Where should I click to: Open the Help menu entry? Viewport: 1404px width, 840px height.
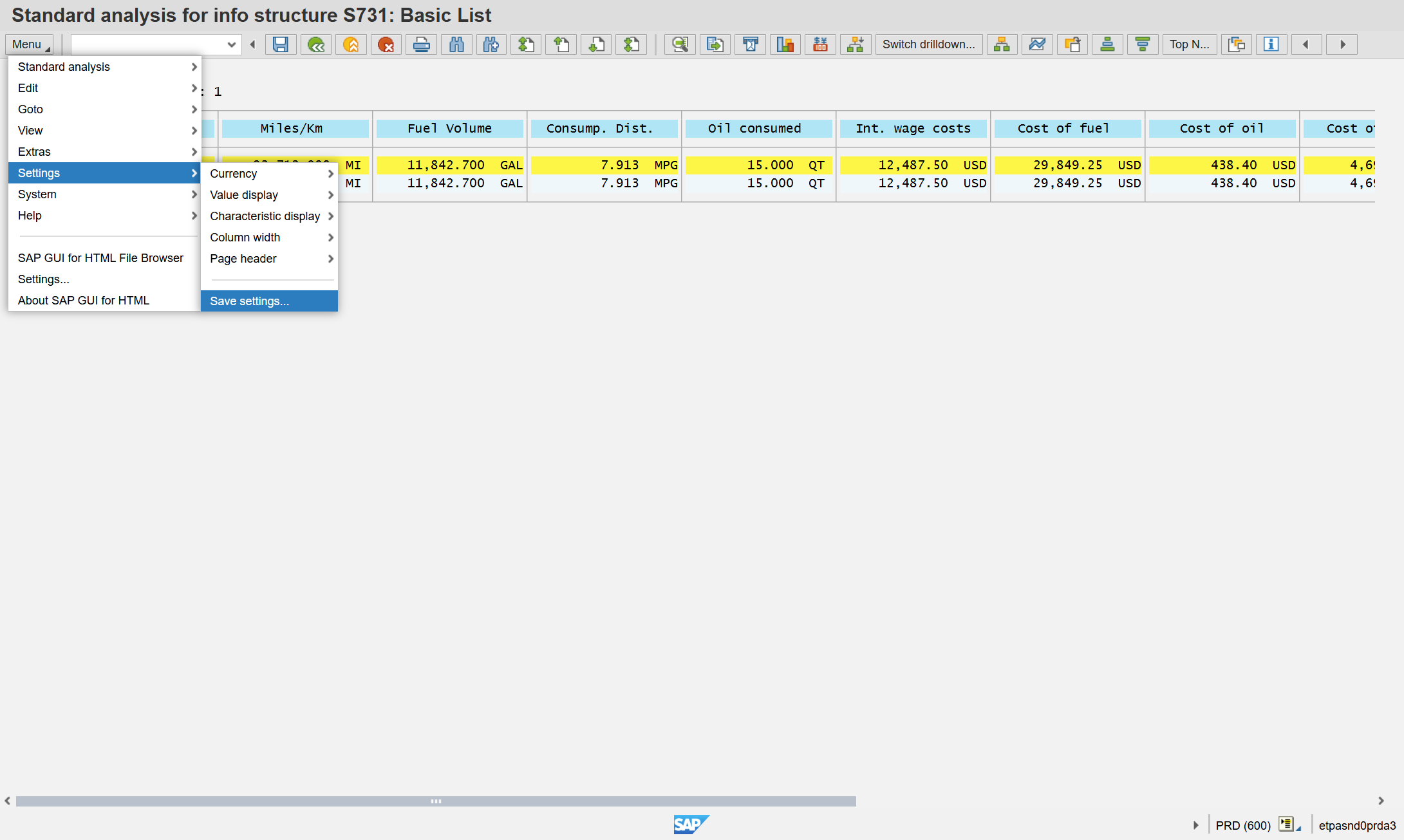[104, 216]
